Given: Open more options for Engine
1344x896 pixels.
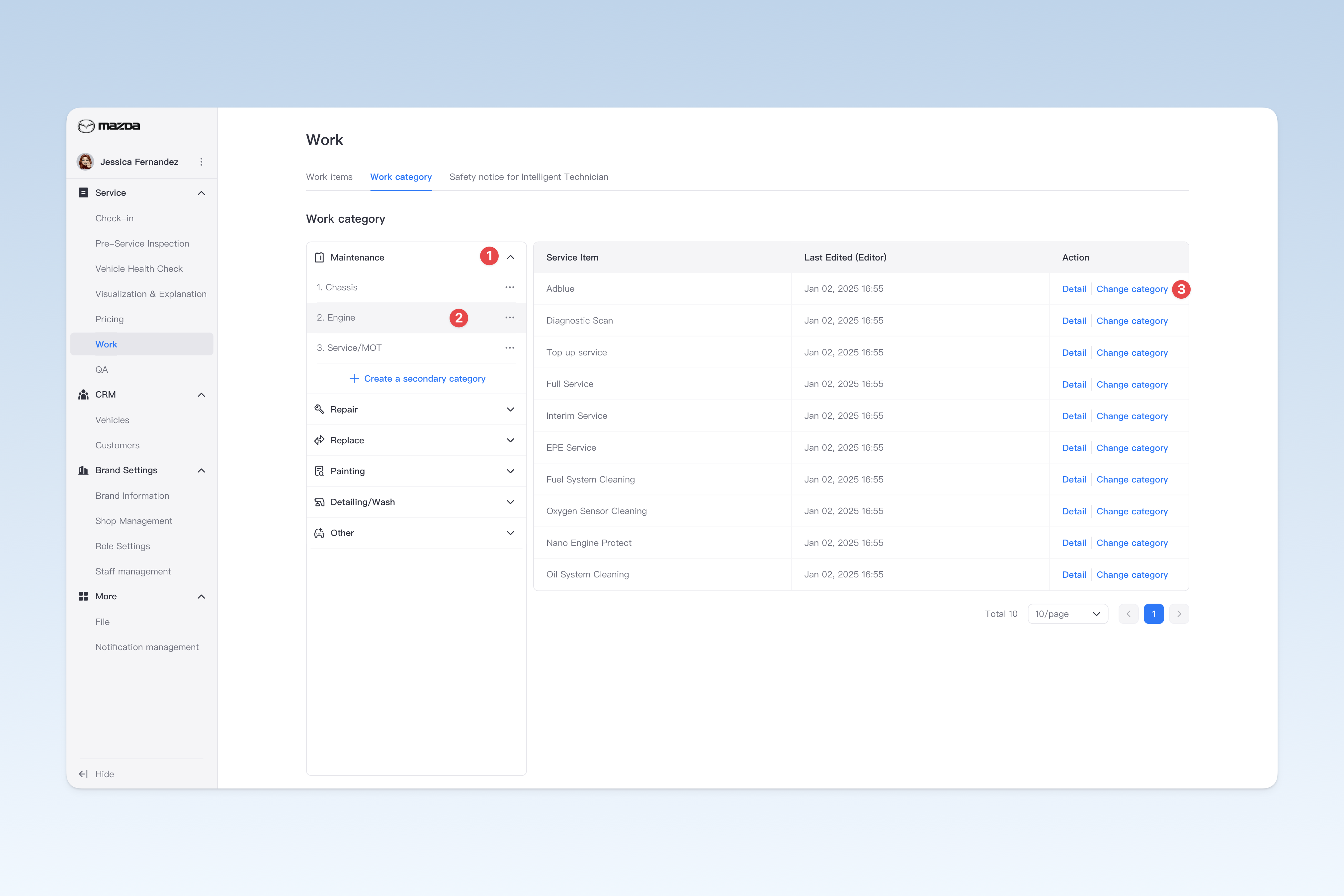Looking at the screenshot, I should point(510,318).
